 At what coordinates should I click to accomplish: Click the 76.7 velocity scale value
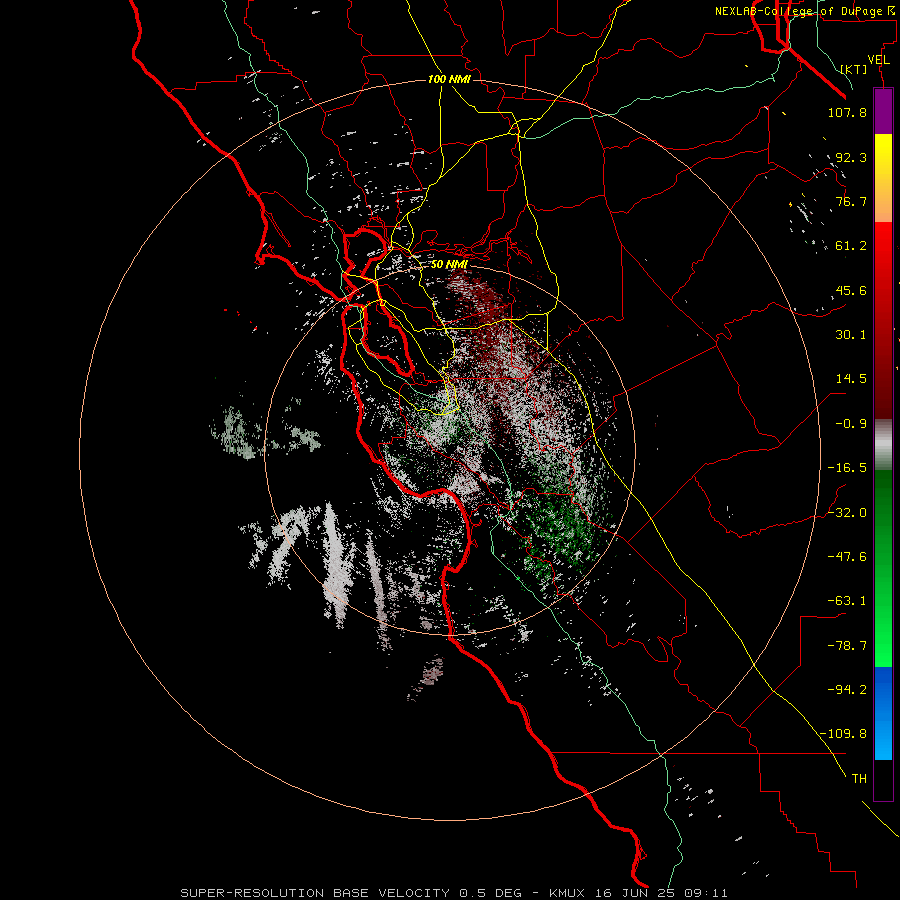(851, 201)
